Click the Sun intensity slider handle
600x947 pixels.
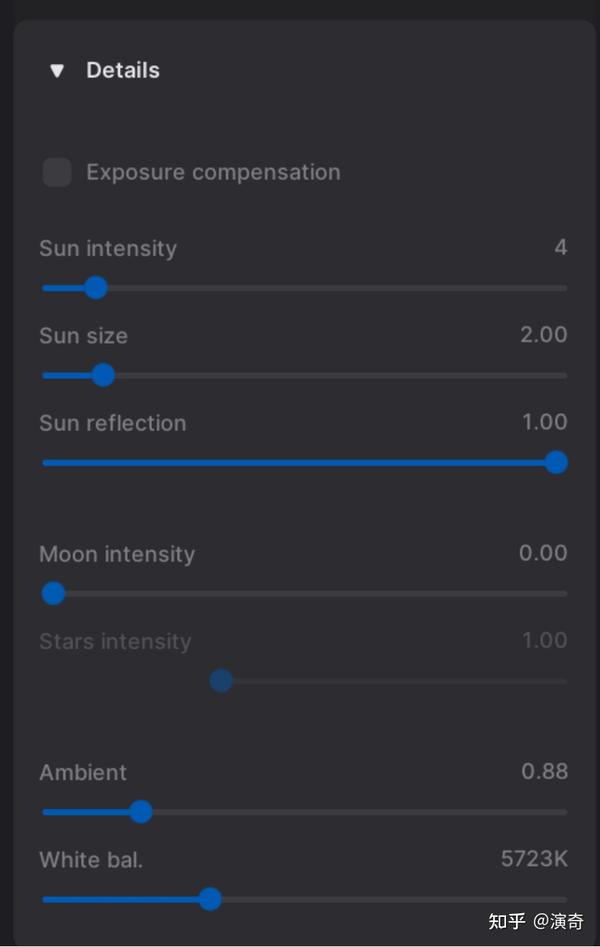click(x=96, y=288)
